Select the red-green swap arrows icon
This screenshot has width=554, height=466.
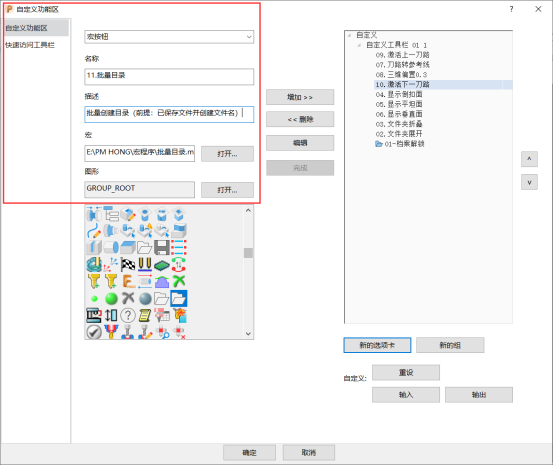tap(179, 264)
